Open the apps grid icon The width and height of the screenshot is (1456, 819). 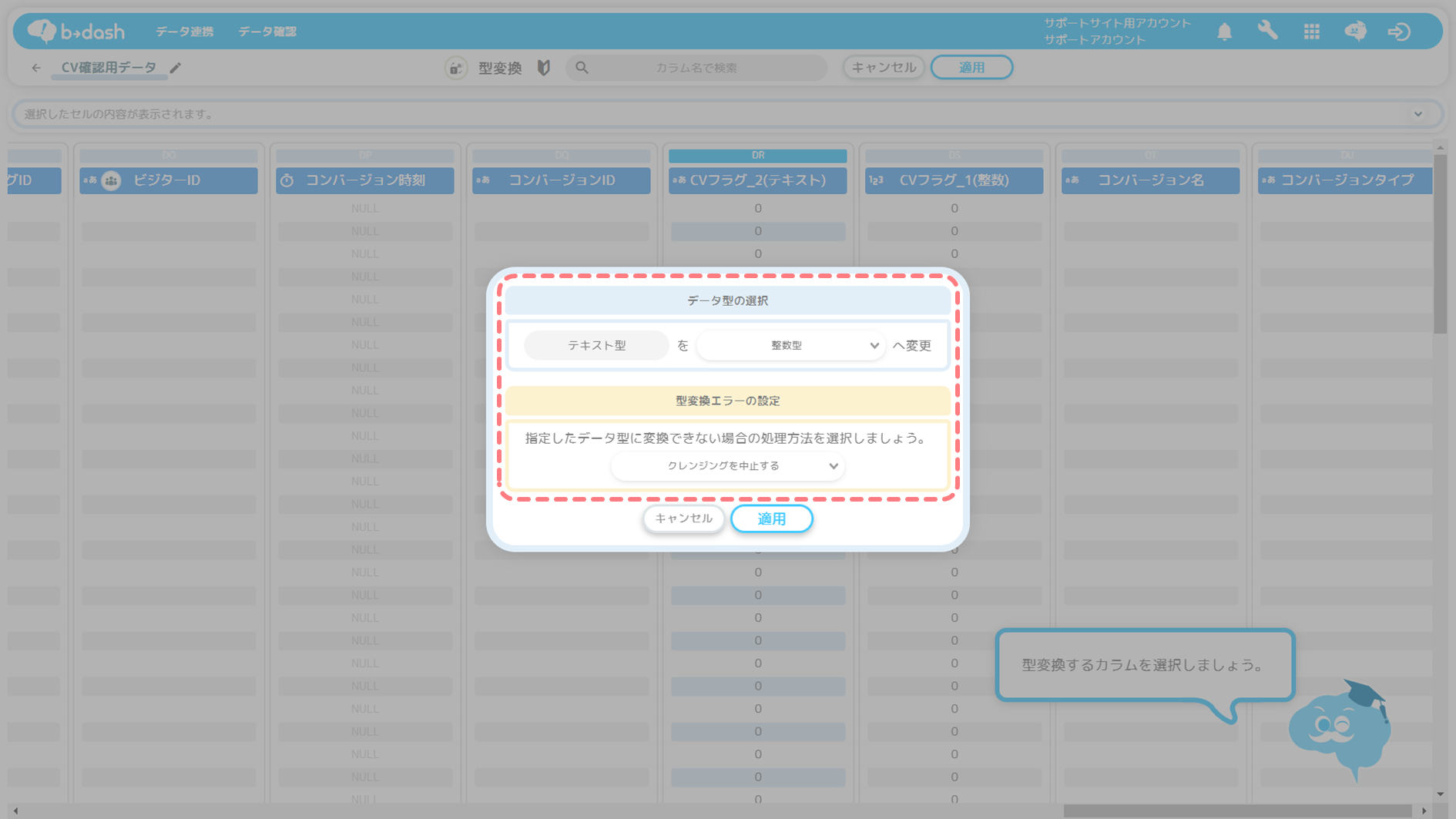pyautogui.click(x=1311, y=32)
